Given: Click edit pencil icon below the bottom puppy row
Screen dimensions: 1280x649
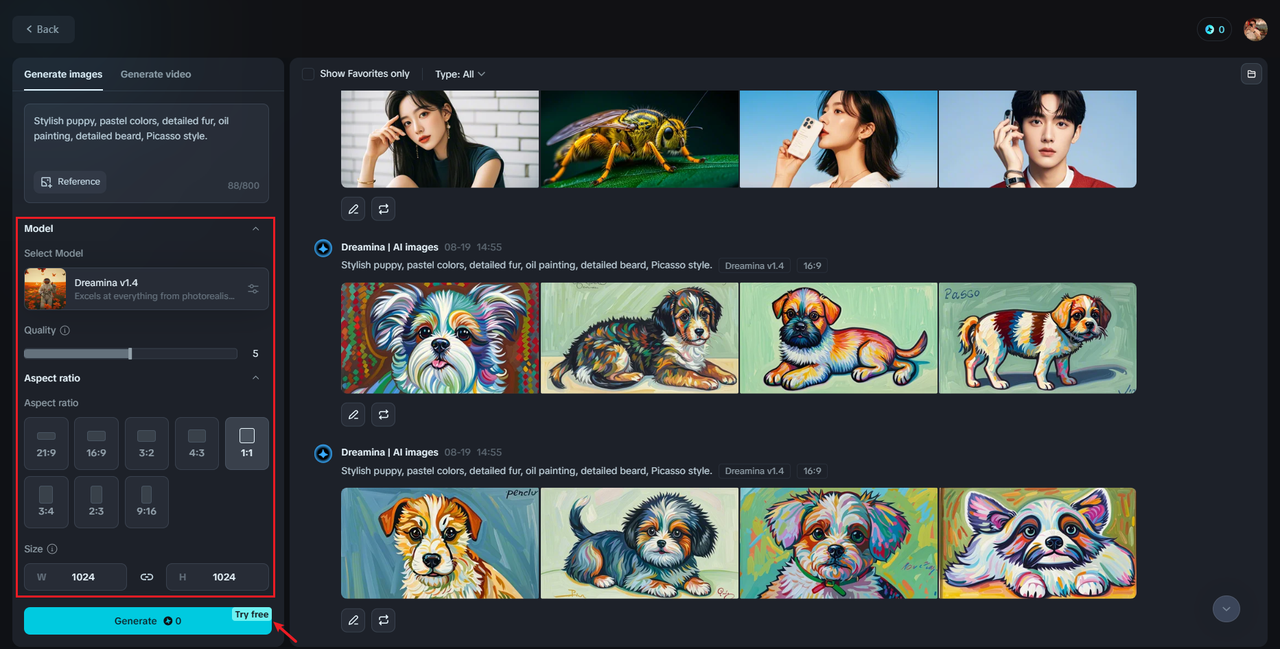Looking at the screenshot, I should 353,620.
